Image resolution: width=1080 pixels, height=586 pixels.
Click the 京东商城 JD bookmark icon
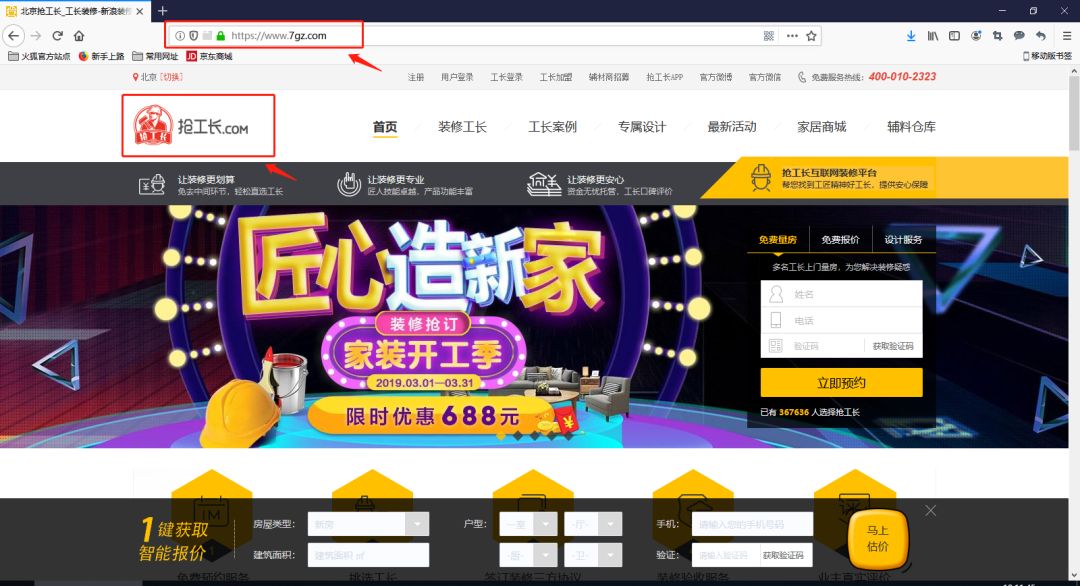[x=192, y=56]
